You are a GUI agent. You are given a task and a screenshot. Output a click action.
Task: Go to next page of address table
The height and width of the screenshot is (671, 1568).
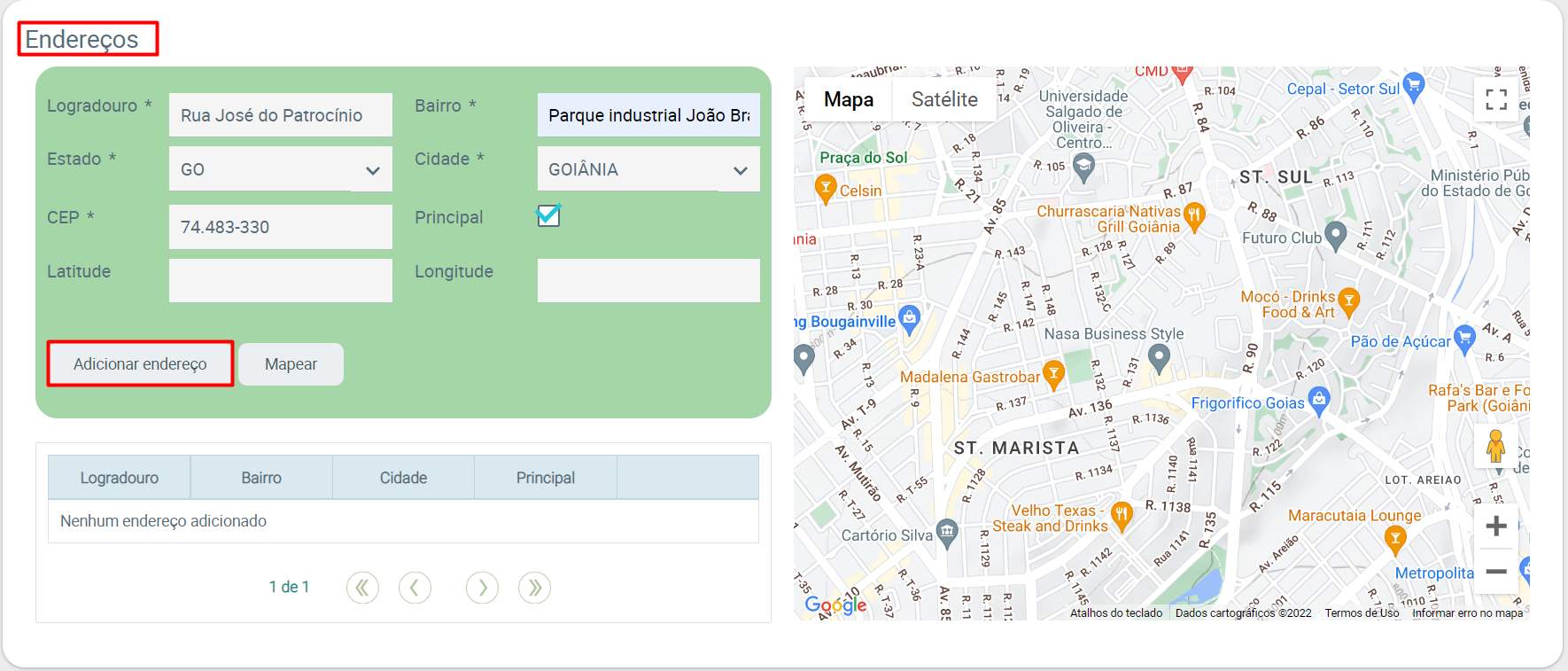tap(482, 587)
